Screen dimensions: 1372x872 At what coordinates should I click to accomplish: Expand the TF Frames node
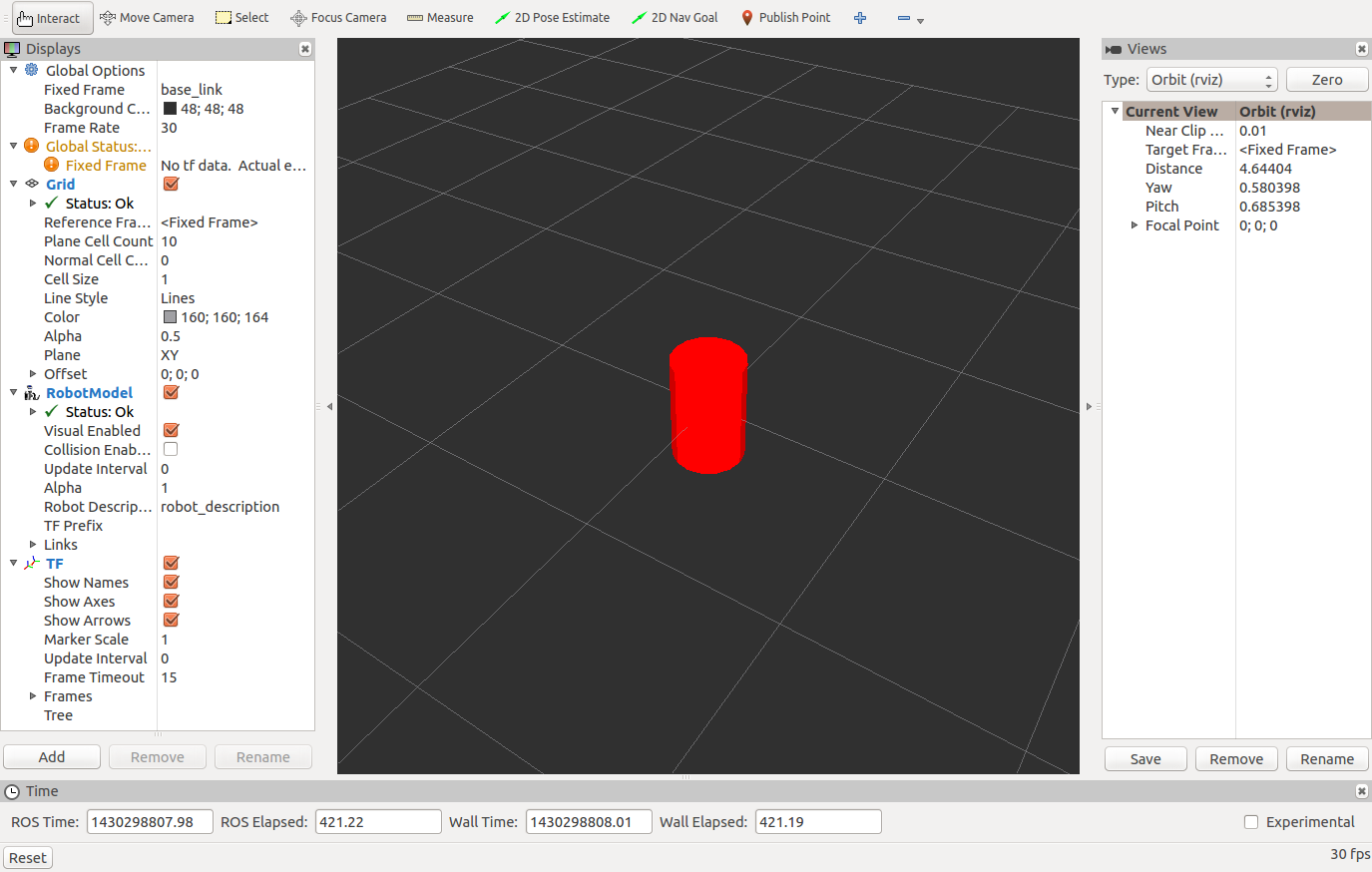33,696
